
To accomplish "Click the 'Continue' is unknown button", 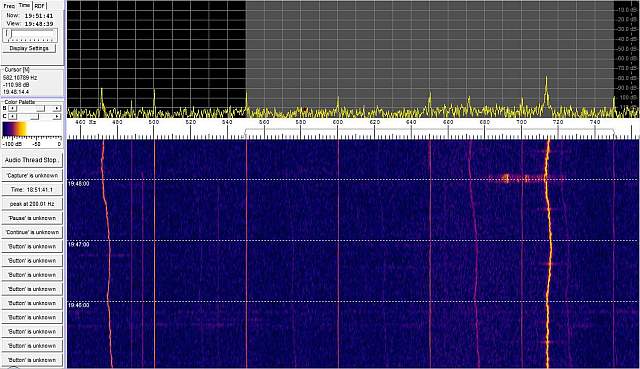I will 32,232.
